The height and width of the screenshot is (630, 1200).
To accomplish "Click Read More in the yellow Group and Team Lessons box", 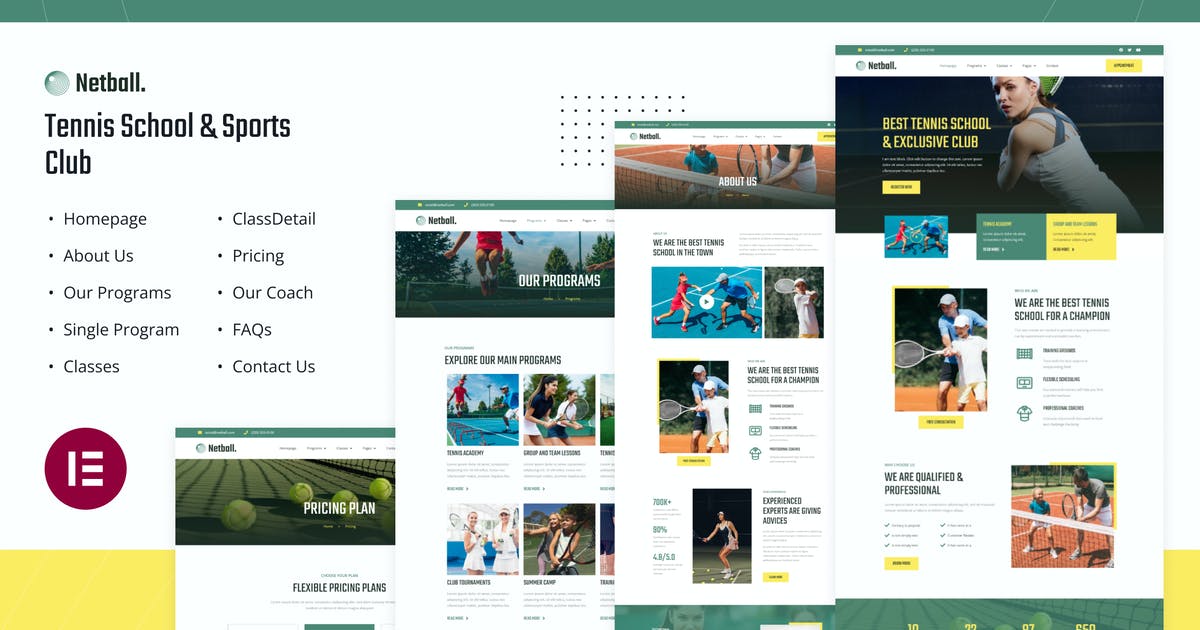I will point(1064,250).
